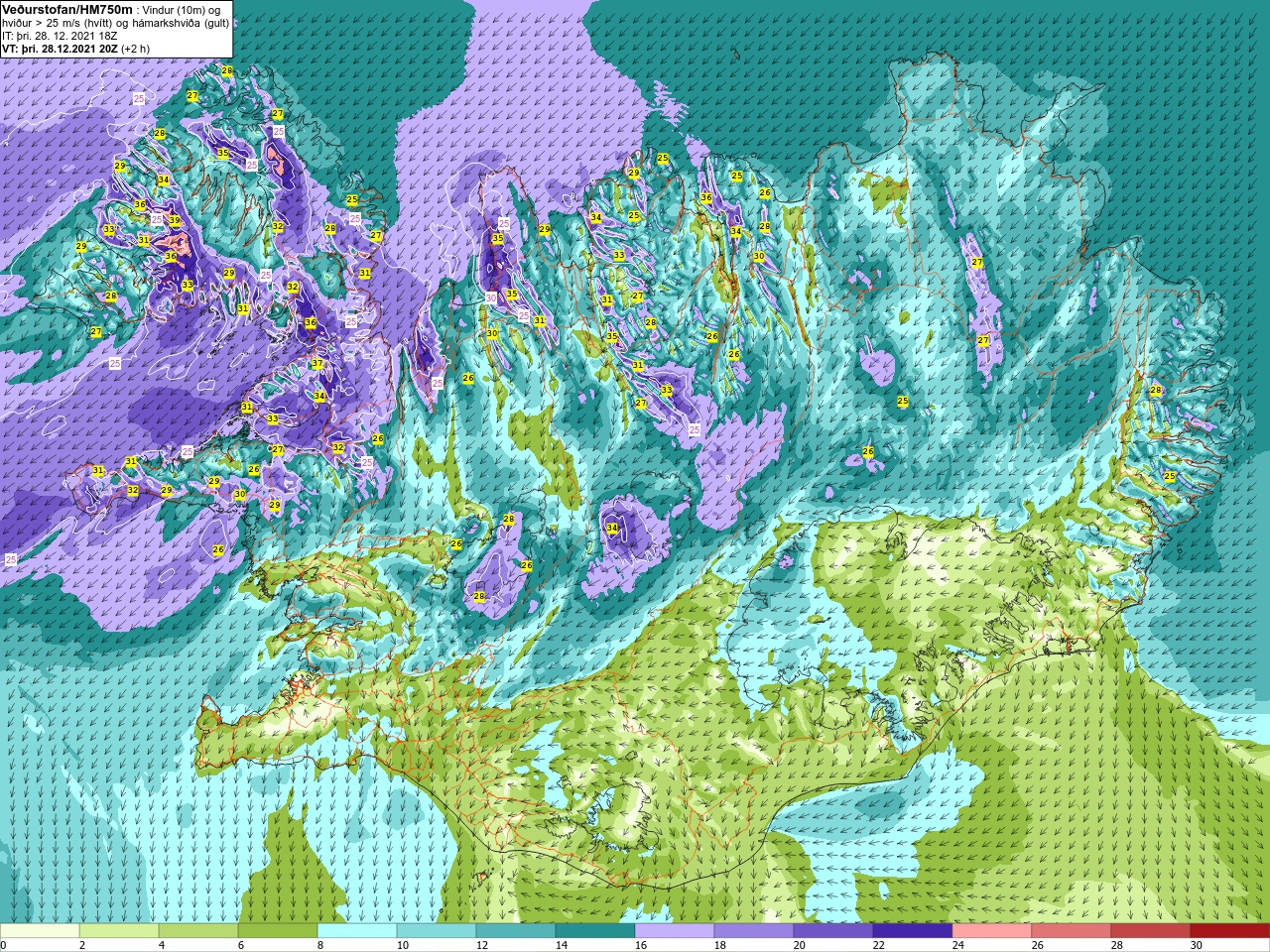This screenshot has width=1270, height=952.
Task: Click the "0" value on the legend scale
Action: [3, 945]
